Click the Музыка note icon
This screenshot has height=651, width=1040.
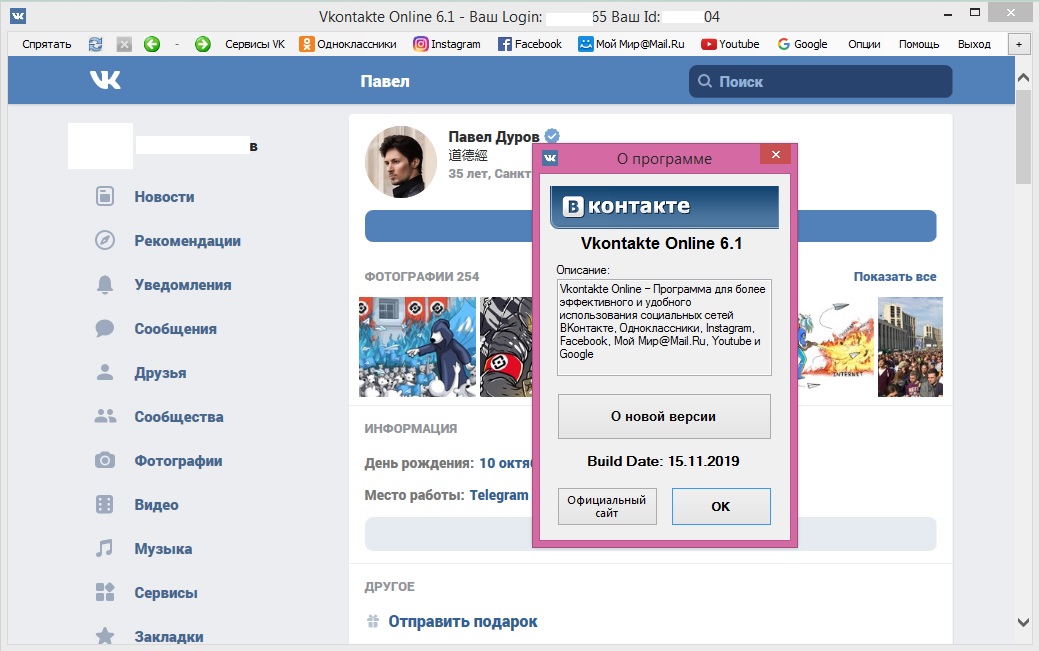tap(105, 548)
